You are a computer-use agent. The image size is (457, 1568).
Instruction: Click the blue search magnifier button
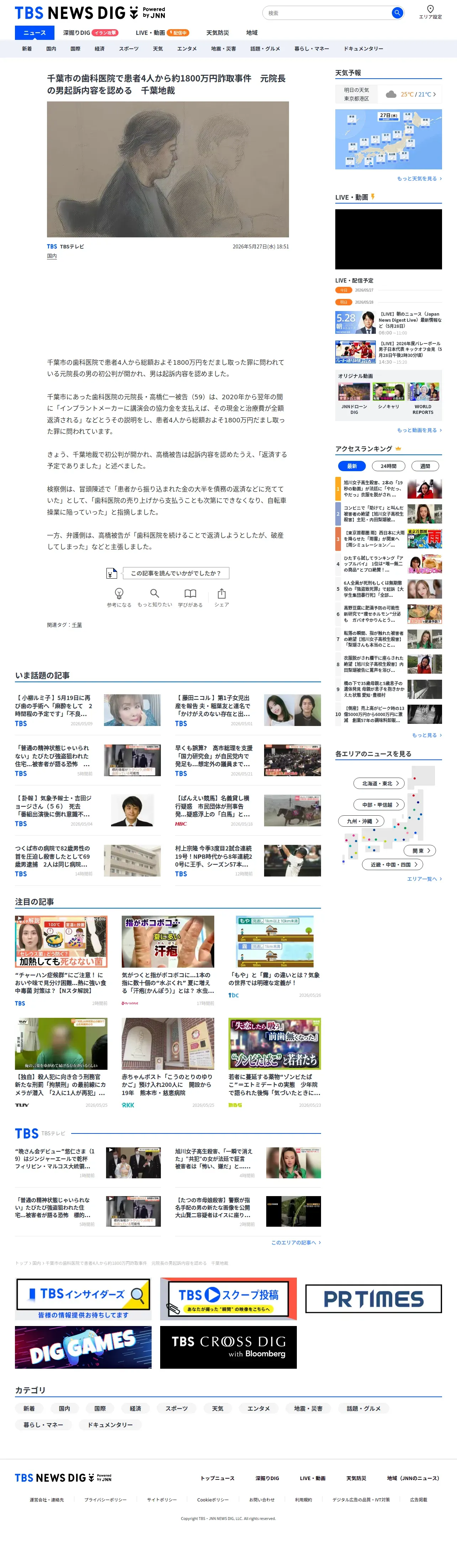(x=397, y=13)
